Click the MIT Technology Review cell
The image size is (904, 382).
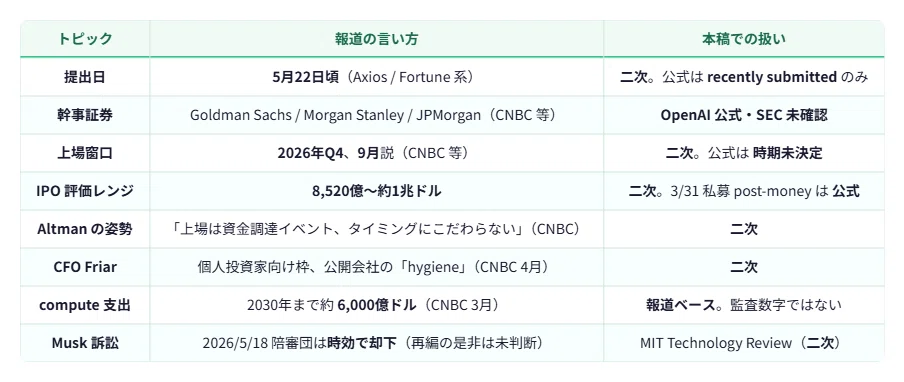click(x=744, y=343)
